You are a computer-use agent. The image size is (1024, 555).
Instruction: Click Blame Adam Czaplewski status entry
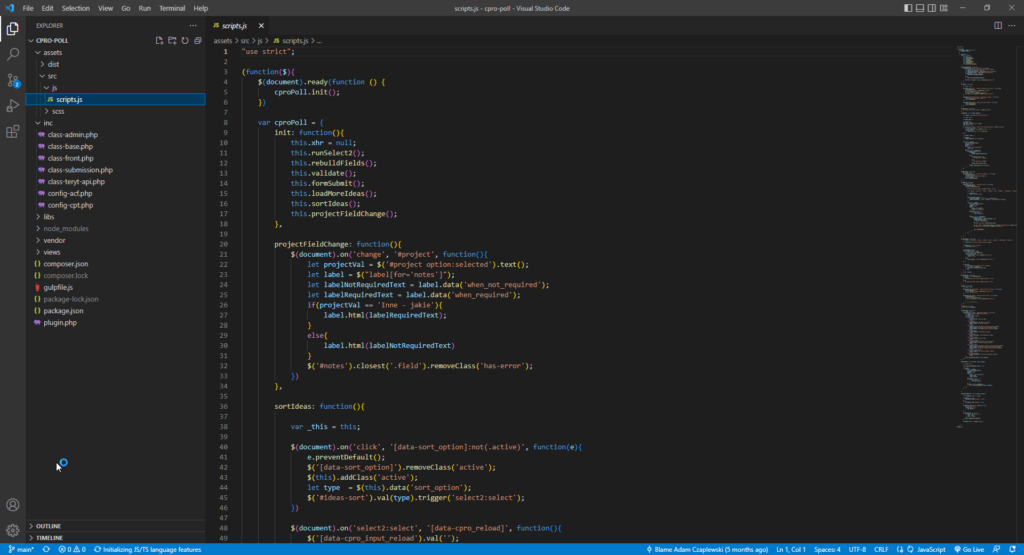(707, 549)
